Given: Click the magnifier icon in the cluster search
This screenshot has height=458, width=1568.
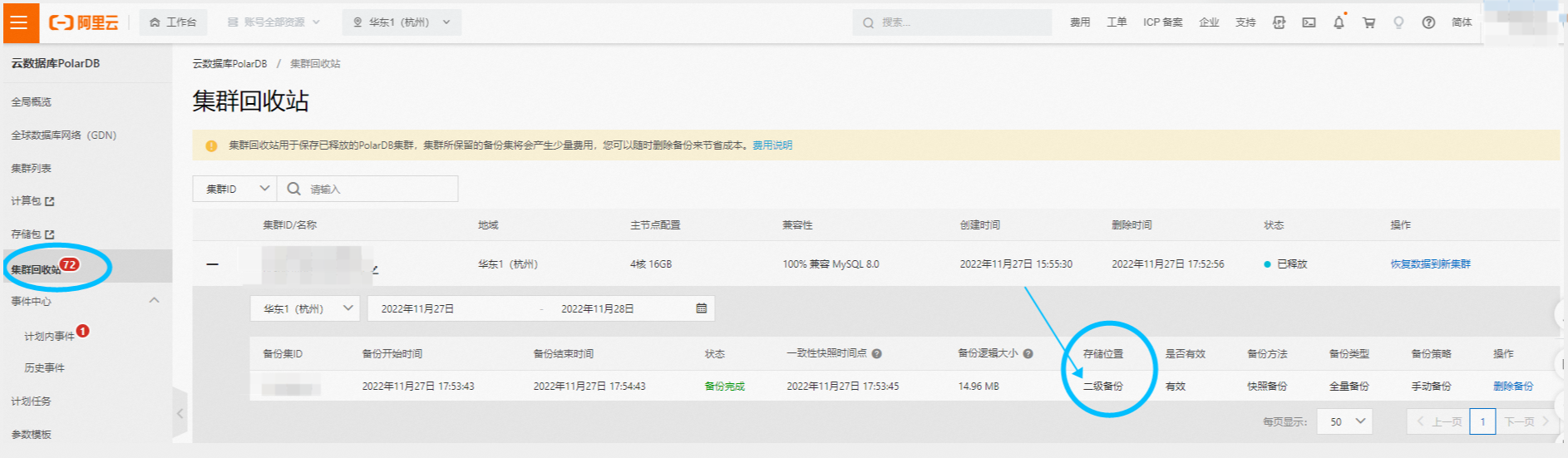Looking at the screenshot, I should 293,189.
